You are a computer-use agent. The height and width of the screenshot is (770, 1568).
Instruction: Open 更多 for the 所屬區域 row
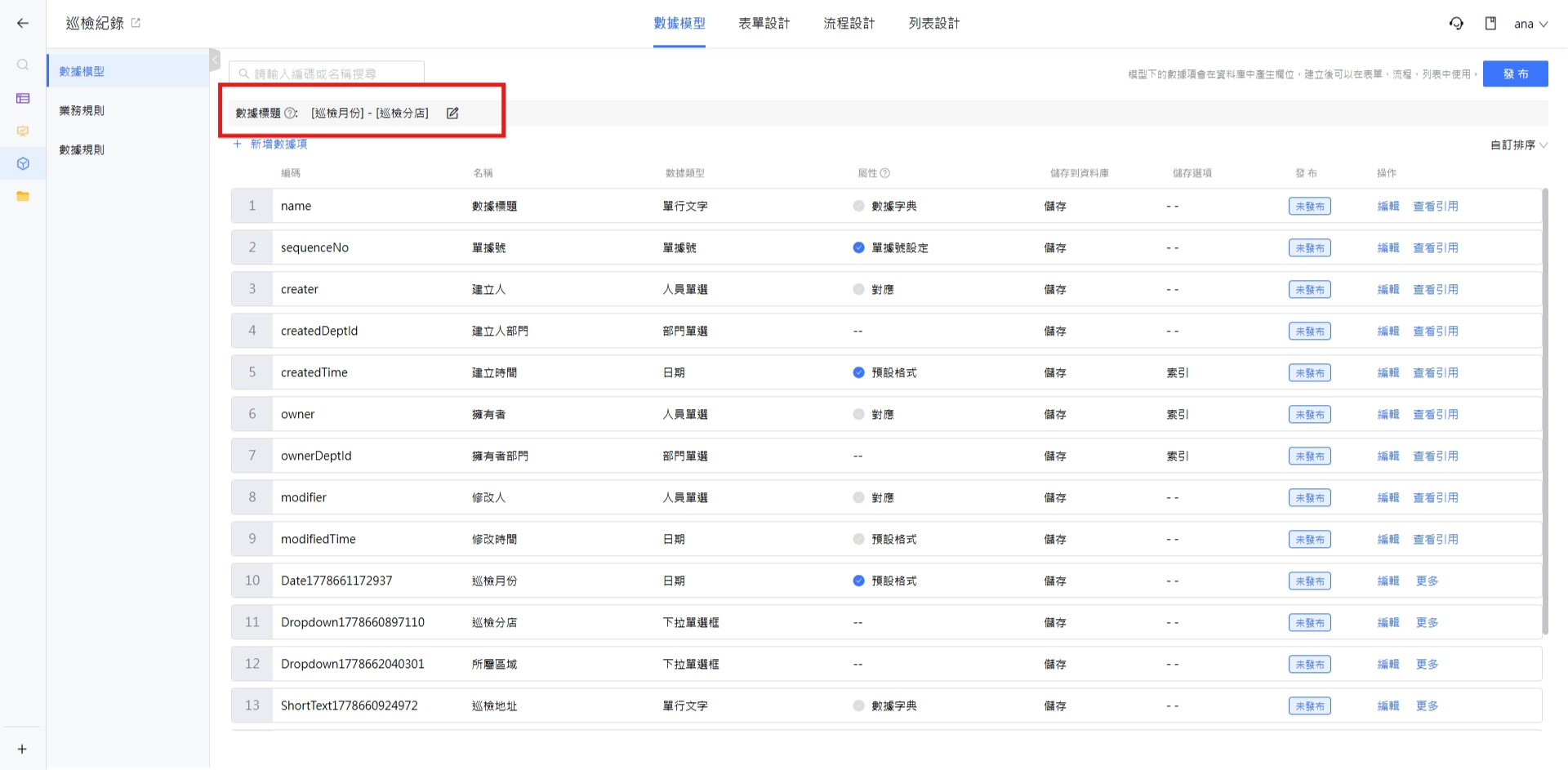click(1428, 664)
